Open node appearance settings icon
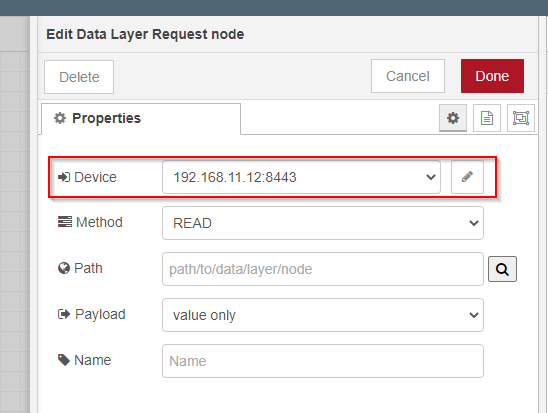This screenshot has height=413, width=548. point(521,118)
